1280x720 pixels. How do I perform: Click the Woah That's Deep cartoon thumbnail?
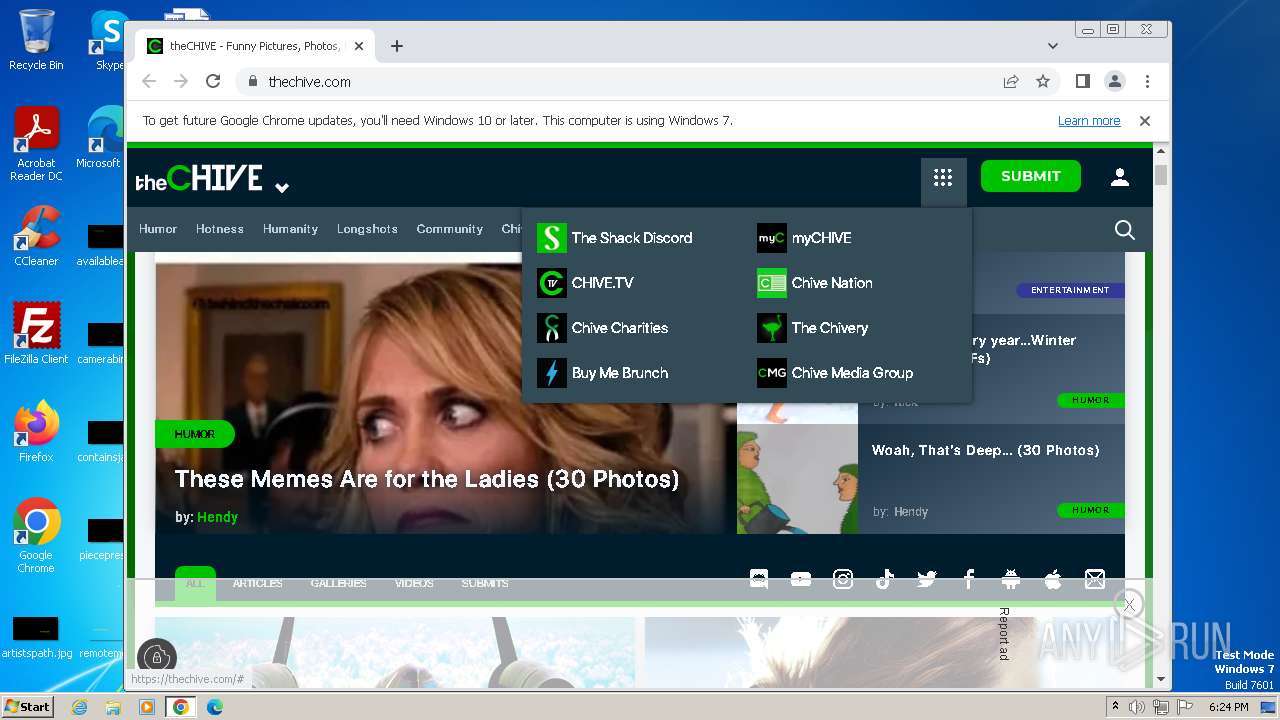pos(798,479)
